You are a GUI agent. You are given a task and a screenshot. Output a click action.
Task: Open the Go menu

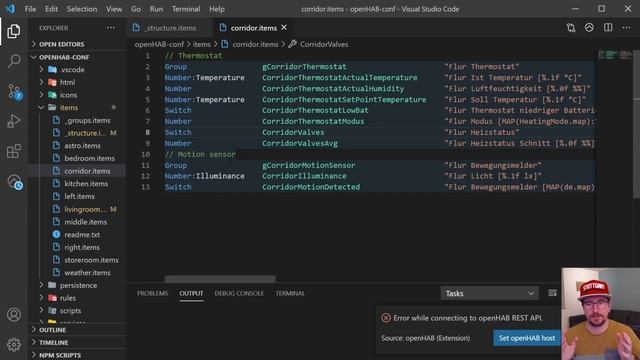pos(136,9)
